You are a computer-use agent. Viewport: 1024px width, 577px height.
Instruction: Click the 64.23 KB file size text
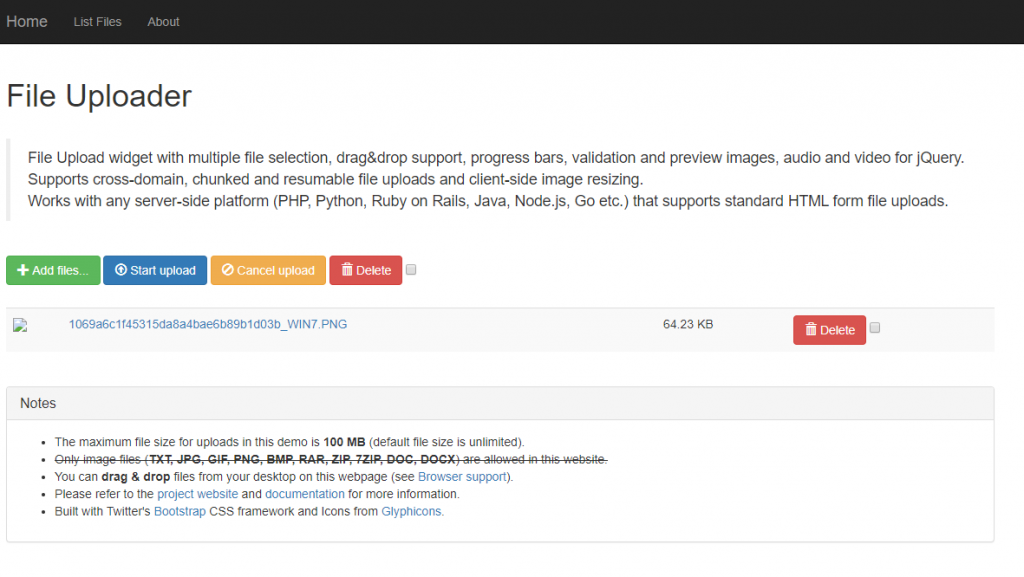click(x=687, y=324)
